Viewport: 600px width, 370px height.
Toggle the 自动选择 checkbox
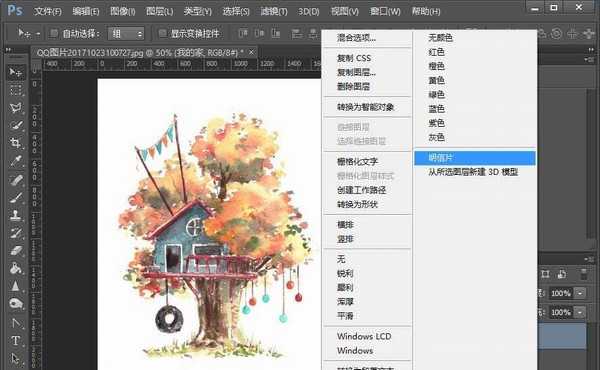pos(53,34)
